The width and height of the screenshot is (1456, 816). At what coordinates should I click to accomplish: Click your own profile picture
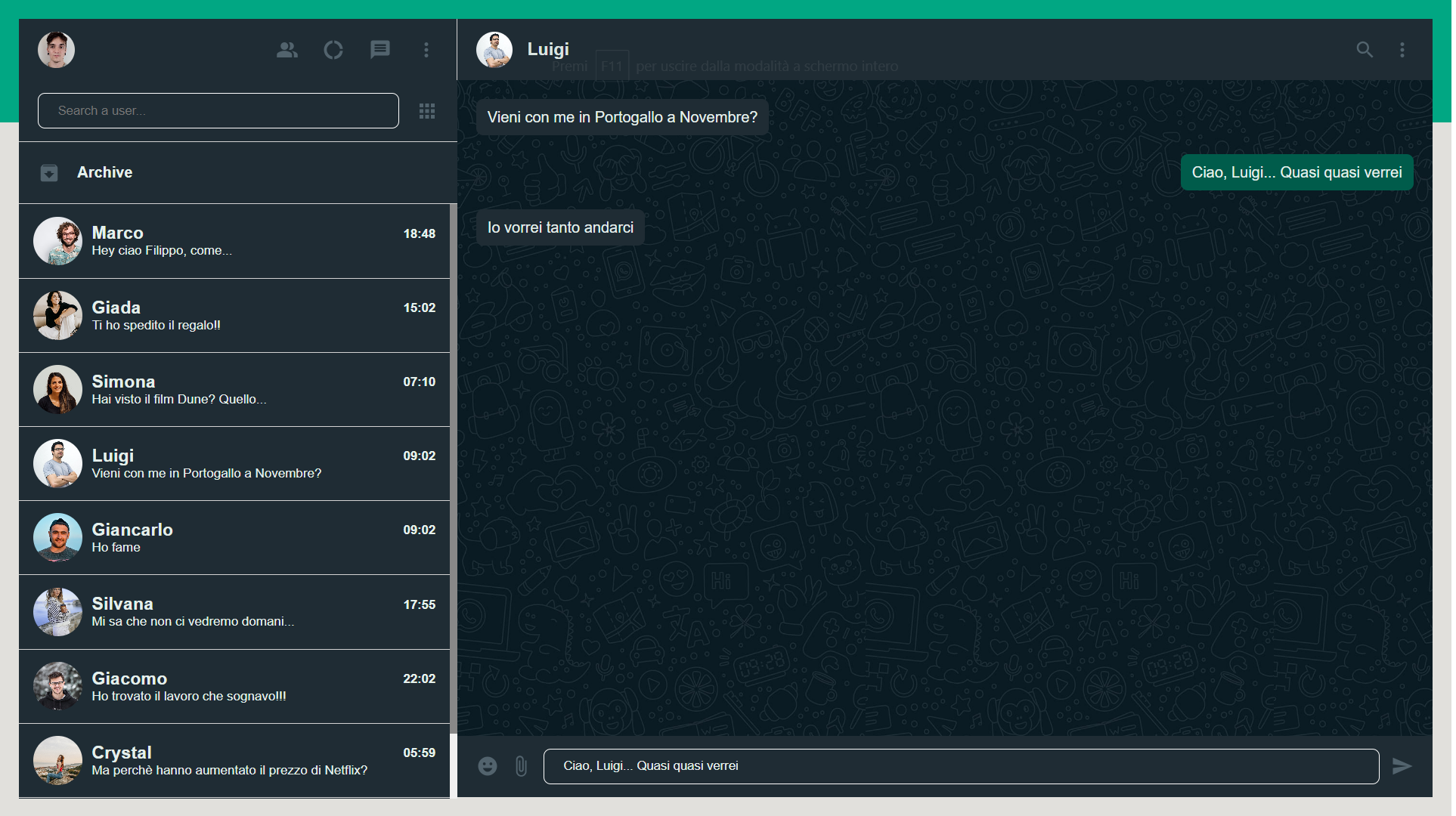pos(56,50)
